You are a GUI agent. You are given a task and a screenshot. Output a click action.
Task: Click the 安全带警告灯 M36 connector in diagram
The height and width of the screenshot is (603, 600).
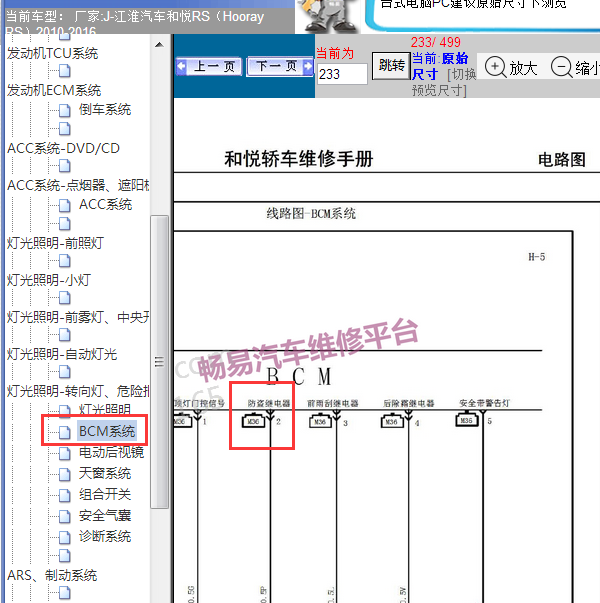coord(467,420)
